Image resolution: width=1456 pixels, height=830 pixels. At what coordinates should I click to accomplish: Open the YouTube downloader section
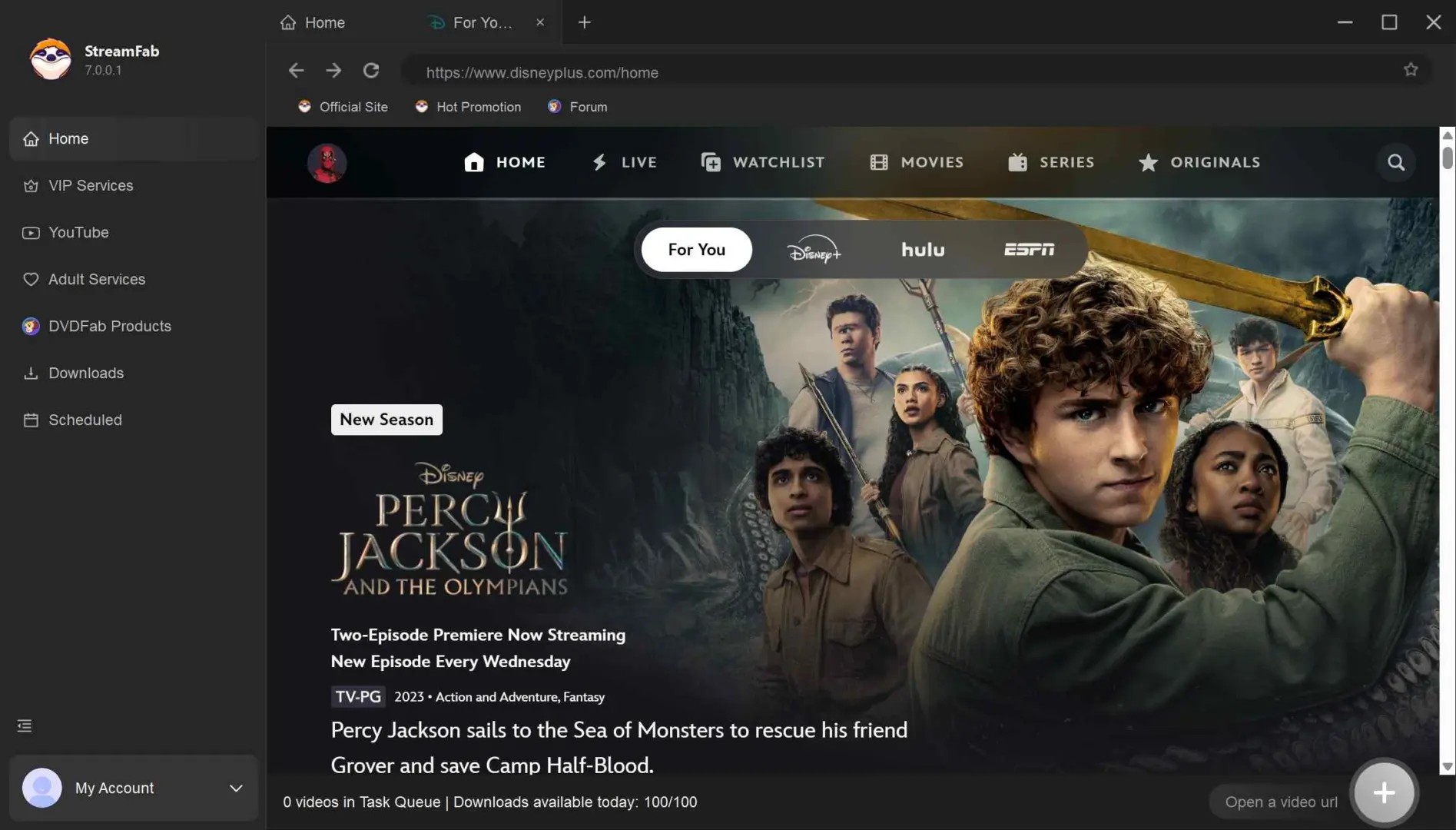point(78,232)
